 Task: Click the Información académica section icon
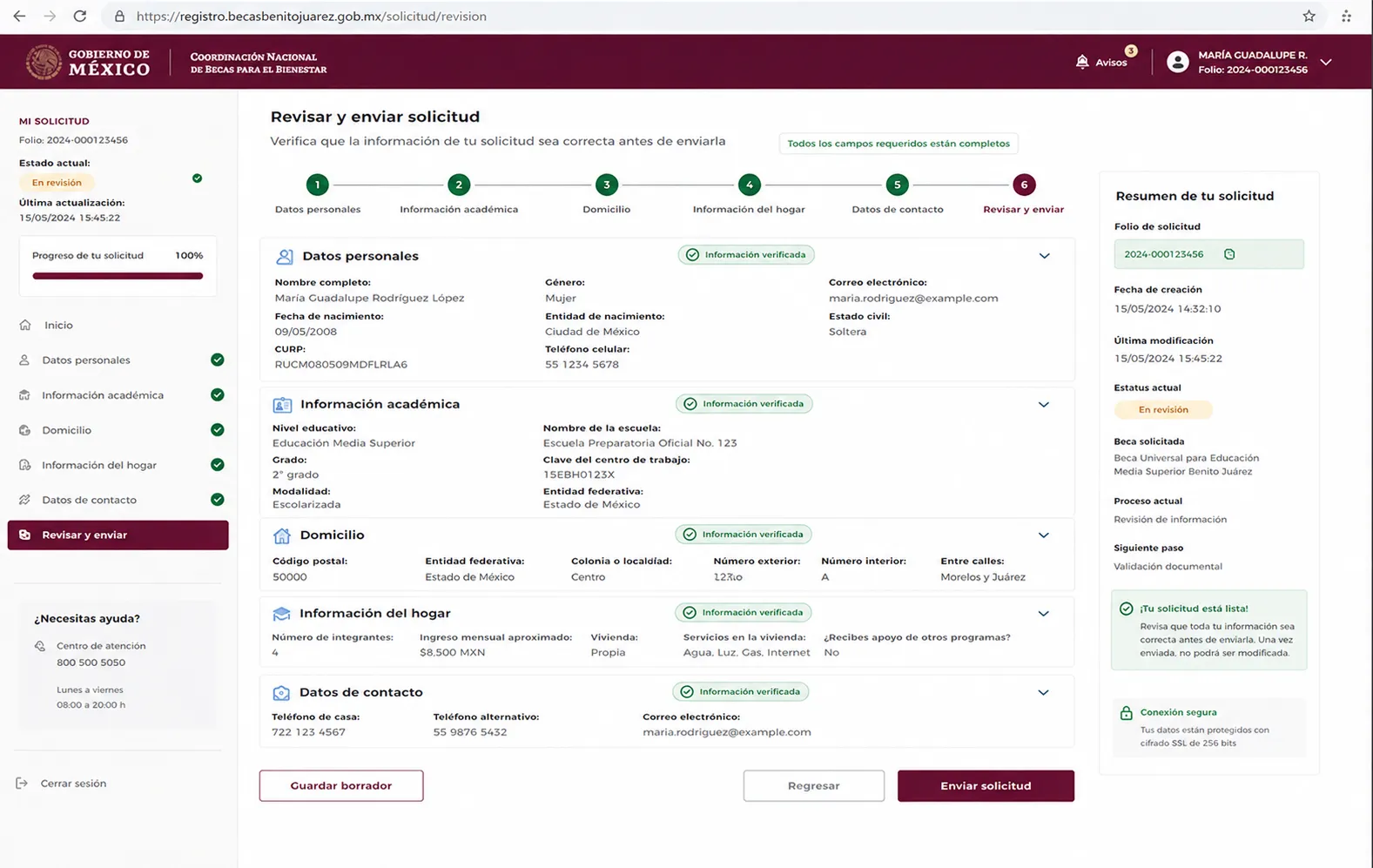282,405
